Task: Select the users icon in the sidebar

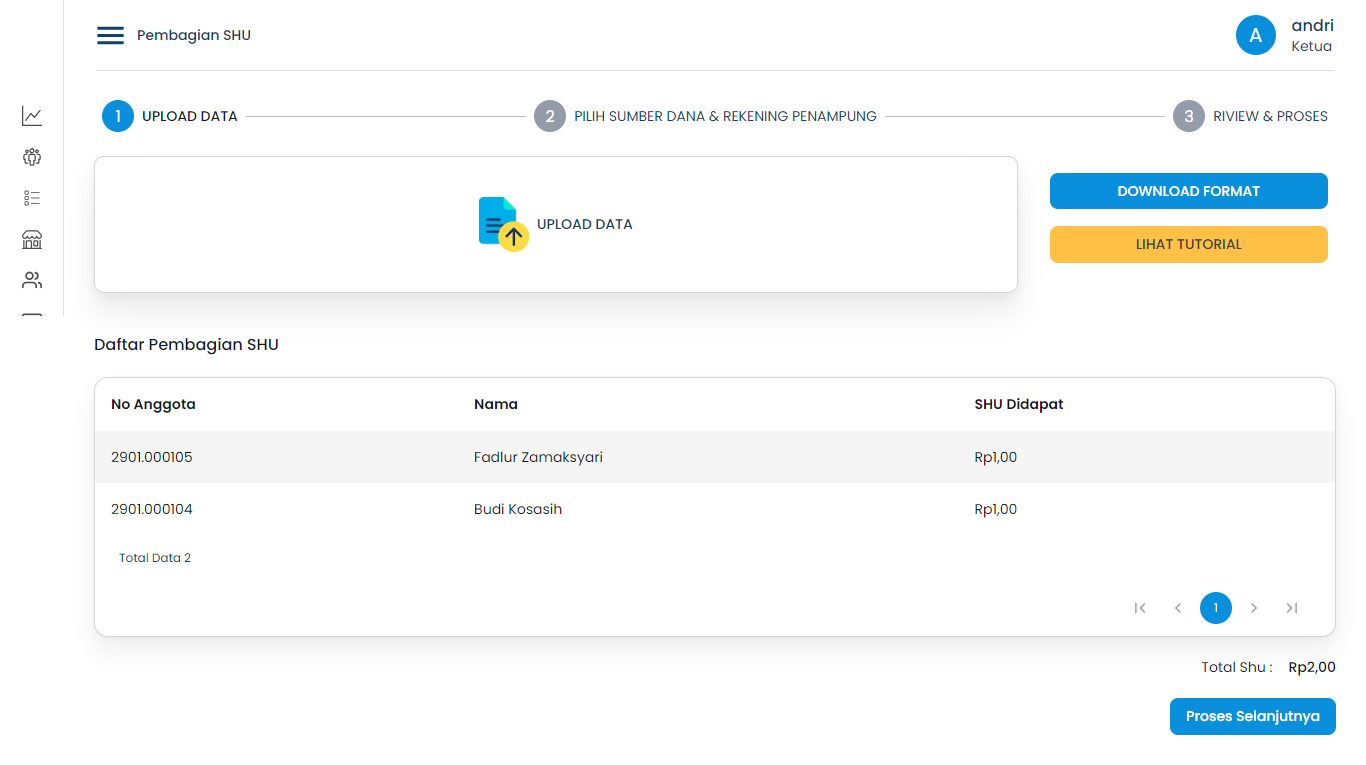Action: [31, 280]
